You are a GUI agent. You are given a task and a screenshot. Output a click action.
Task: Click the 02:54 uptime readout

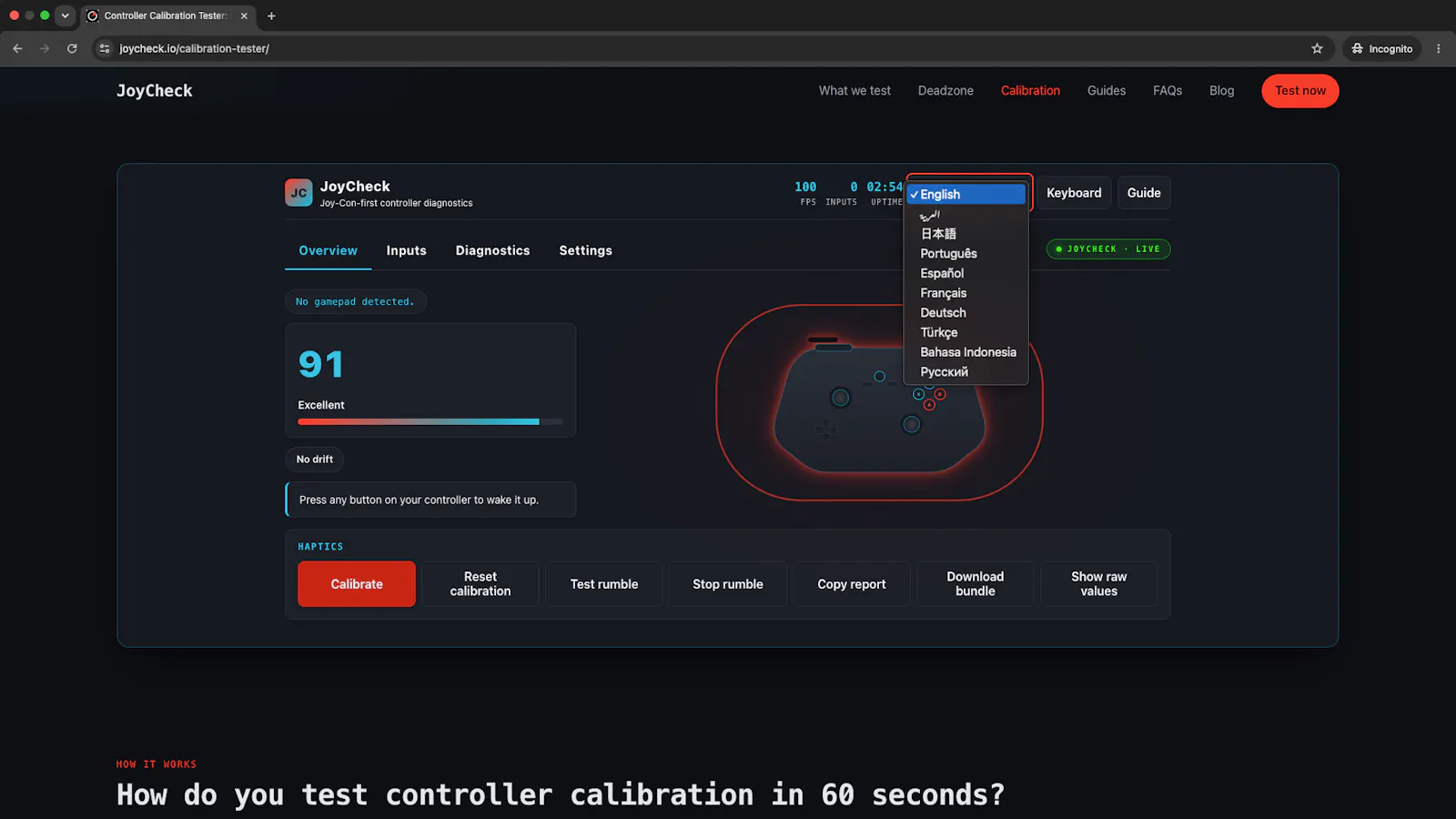pos(885,187)
